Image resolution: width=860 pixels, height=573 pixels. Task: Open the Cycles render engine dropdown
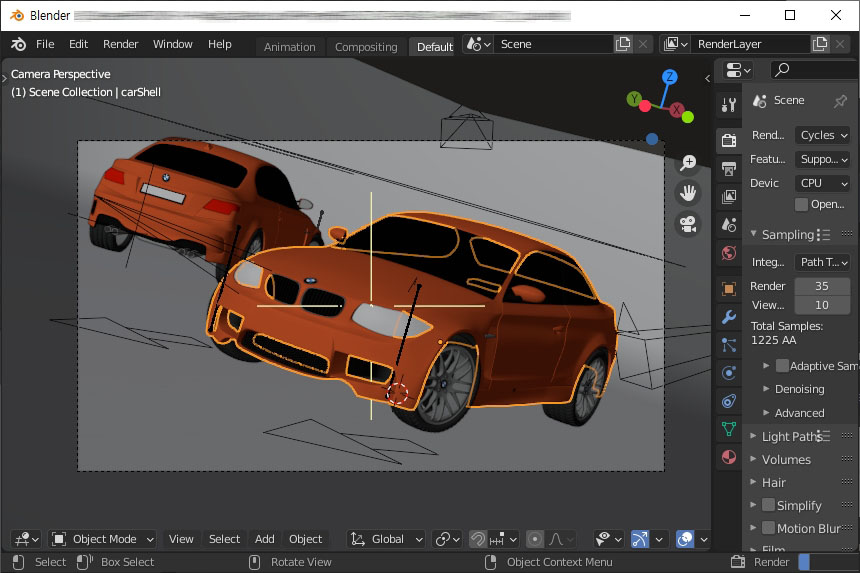point(823,134)
